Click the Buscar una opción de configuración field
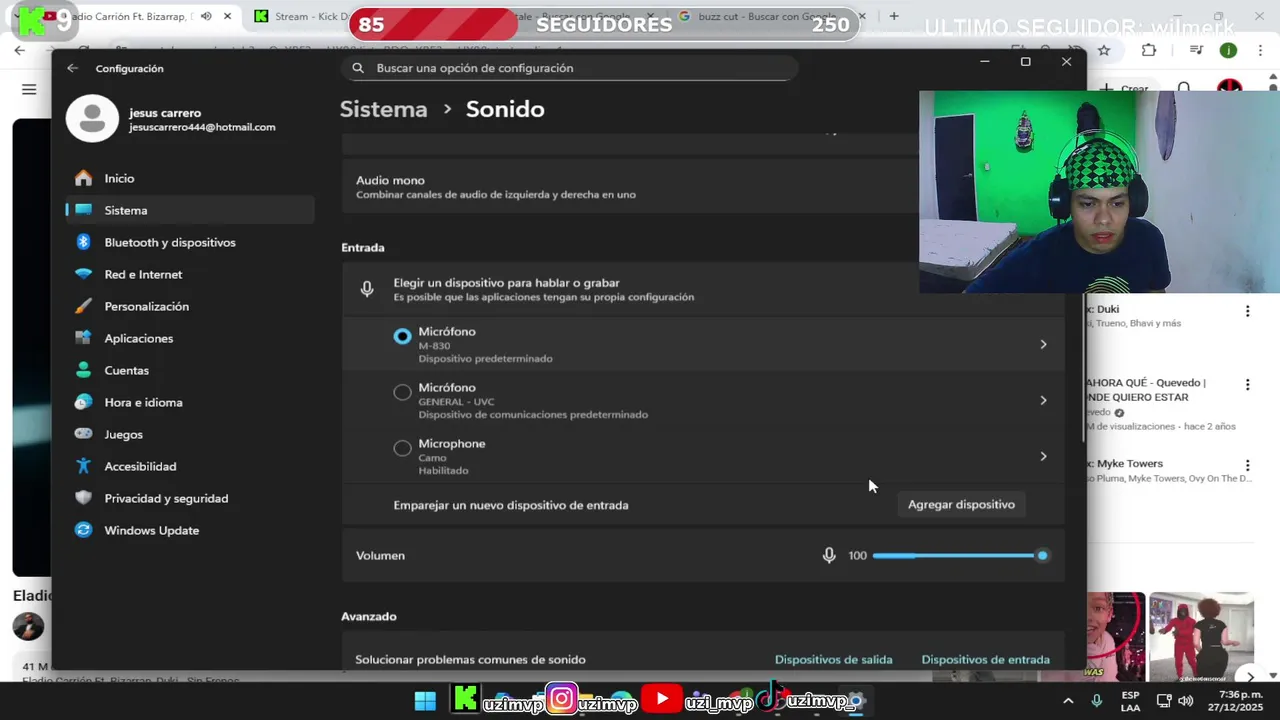1280x720 pixels. (569, 68)
